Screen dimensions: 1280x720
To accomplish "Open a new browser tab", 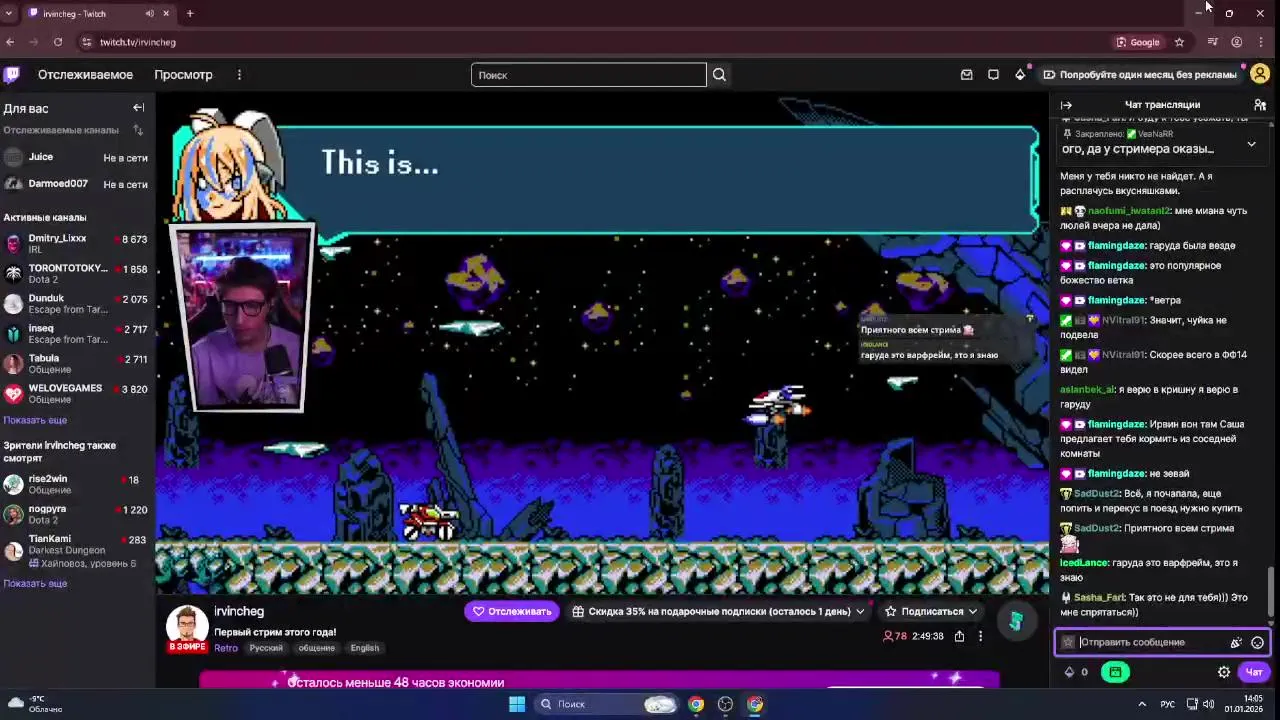I will click(190, 14).
